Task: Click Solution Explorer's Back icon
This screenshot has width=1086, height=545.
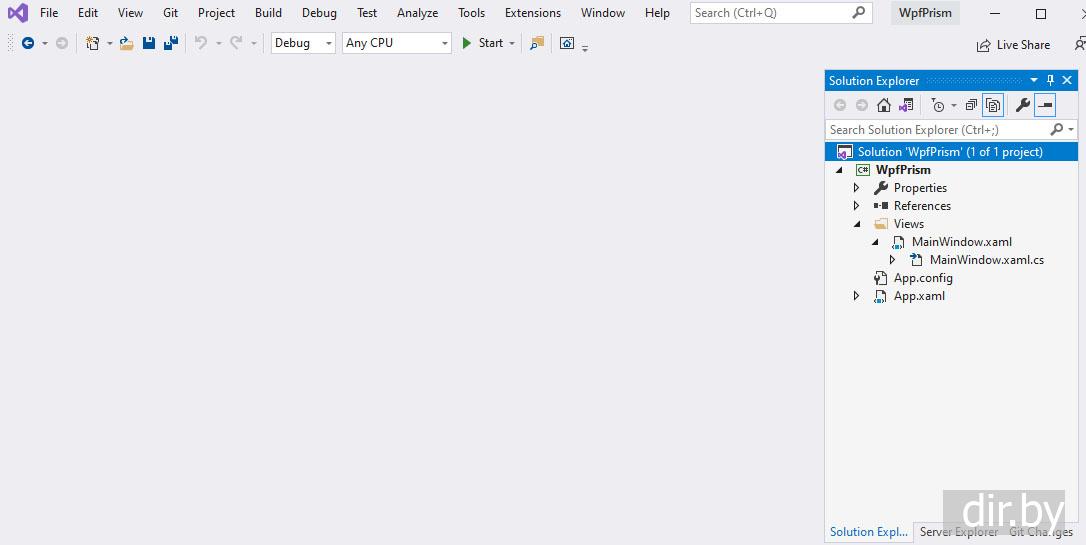Action: [x=839, y=105]
